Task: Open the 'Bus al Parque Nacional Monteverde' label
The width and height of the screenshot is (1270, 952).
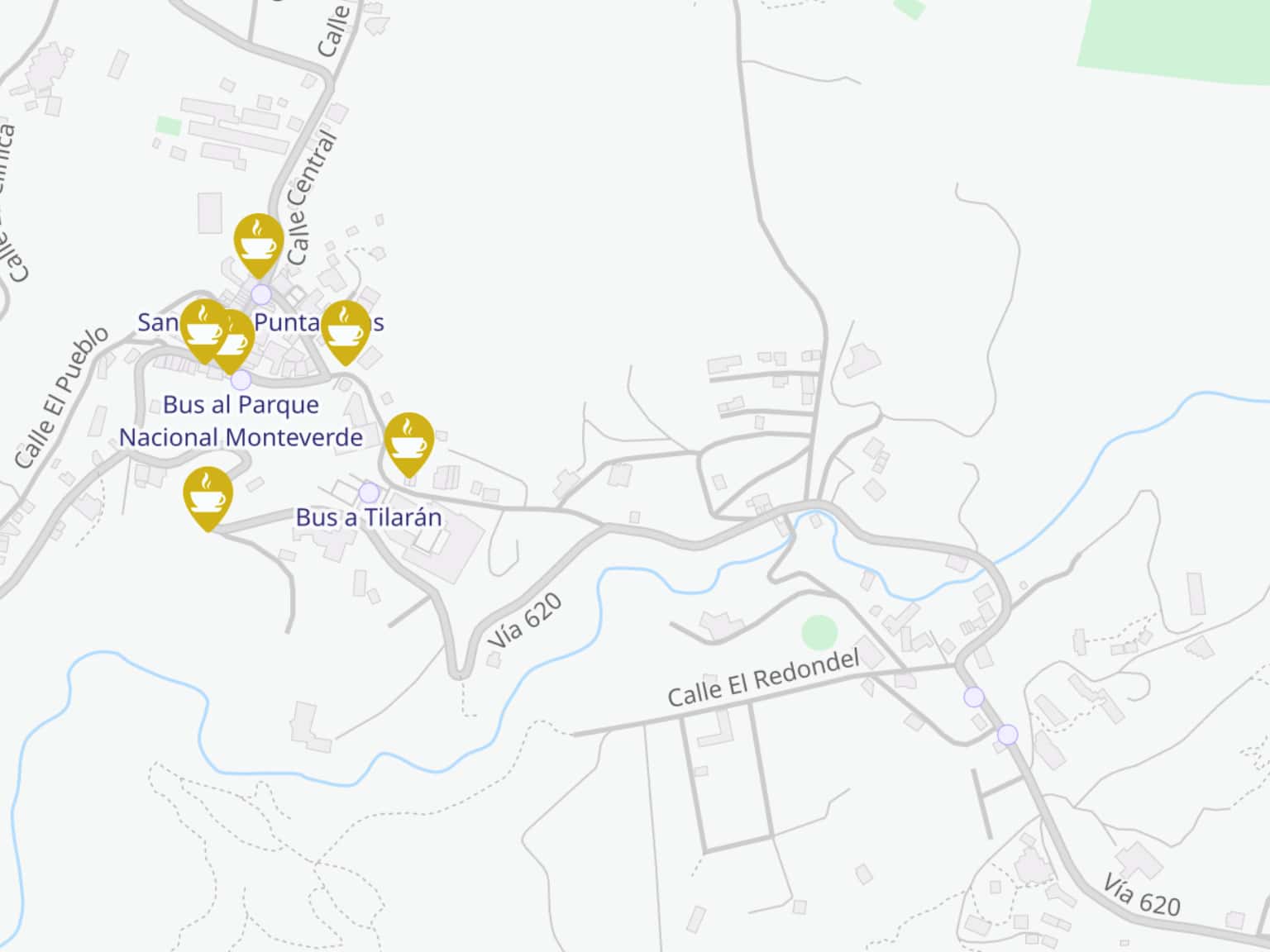Action: (x=241, y=421)
